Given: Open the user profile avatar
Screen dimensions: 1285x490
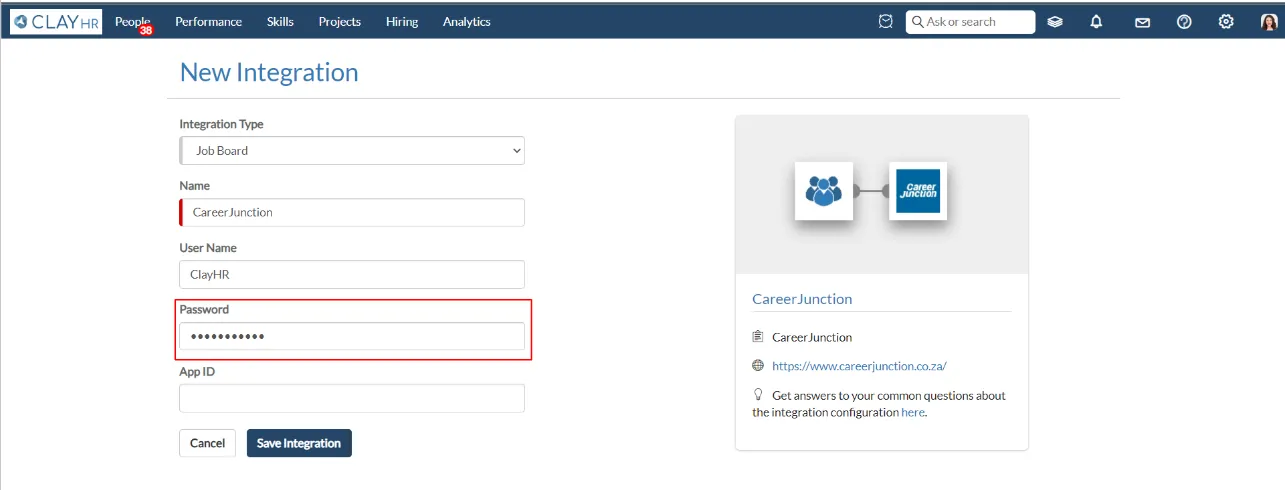Looking at the screenshot, I should click(x=1269, y=22).
